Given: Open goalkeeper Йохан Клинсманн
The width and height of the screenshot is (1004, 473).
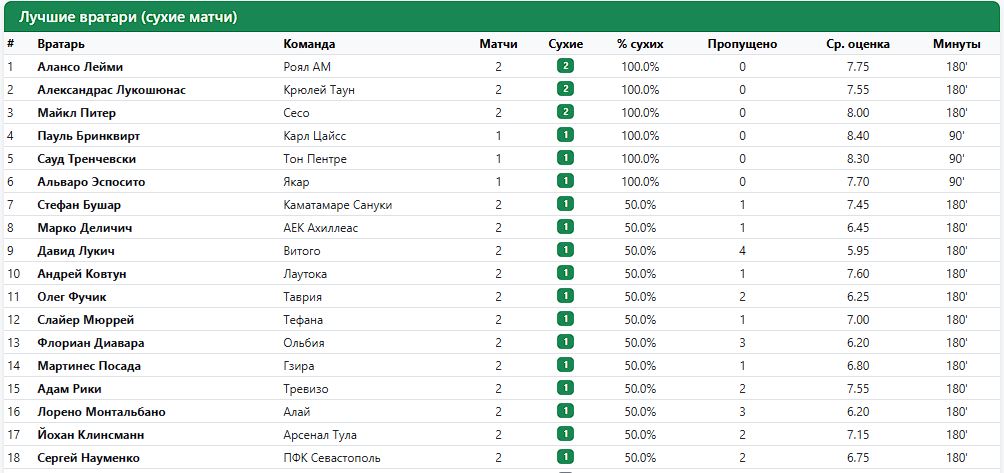Looking at the screenshot, I should click(x=91, y=435).
